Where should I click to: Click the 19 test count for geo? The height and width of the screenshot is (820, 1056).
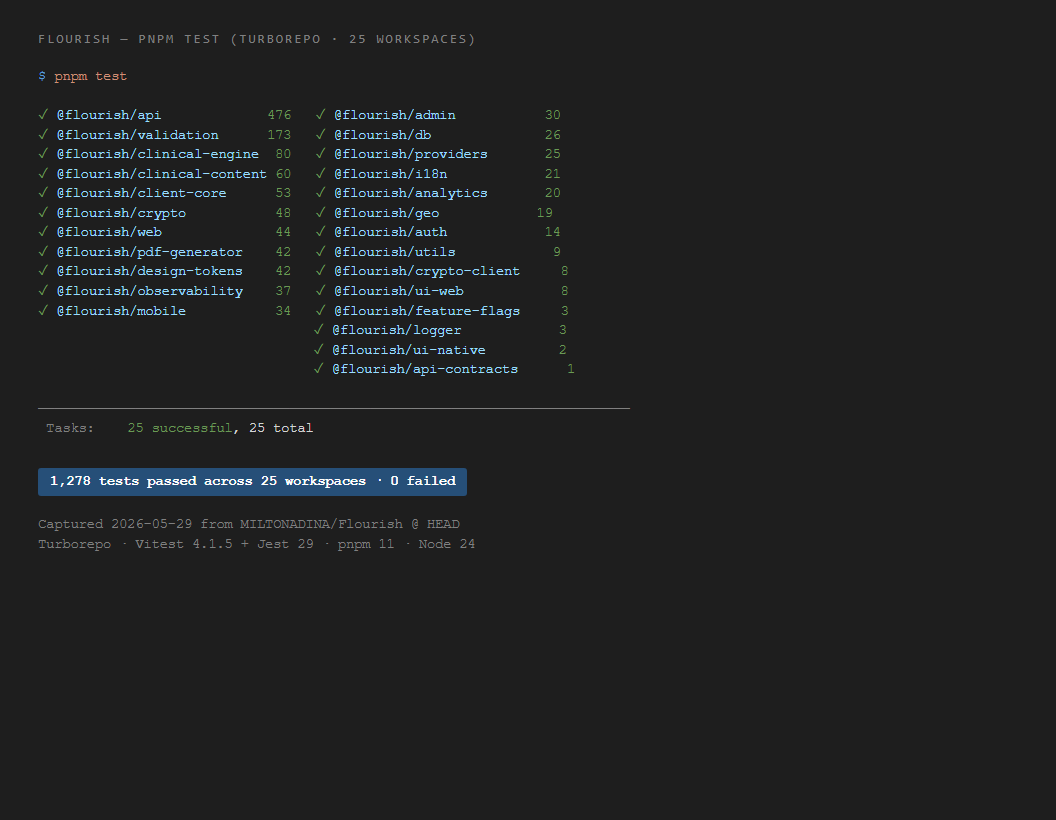[545, 213]
